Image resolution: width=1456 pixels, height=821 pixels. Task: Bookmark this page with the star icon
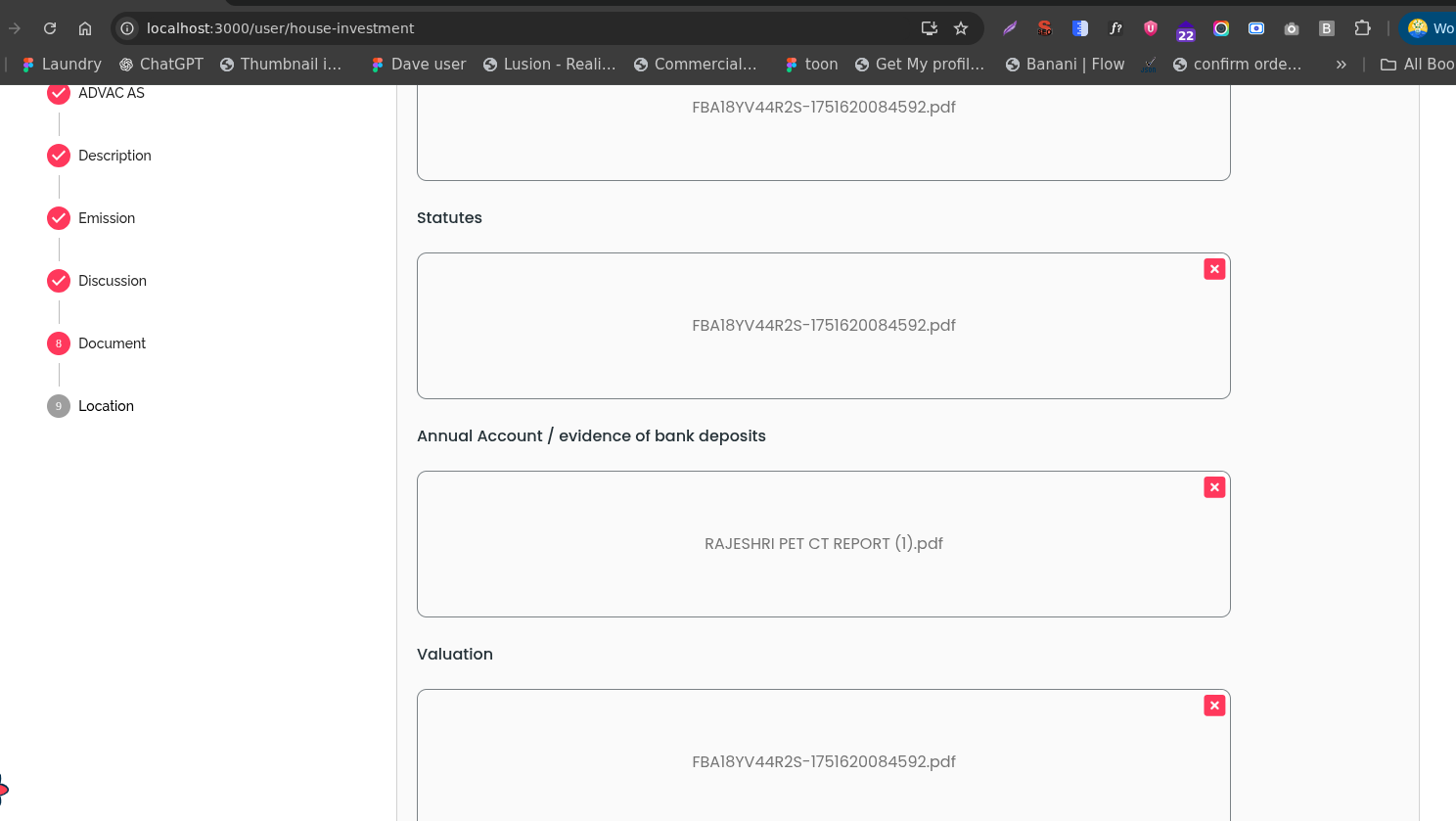961,28
